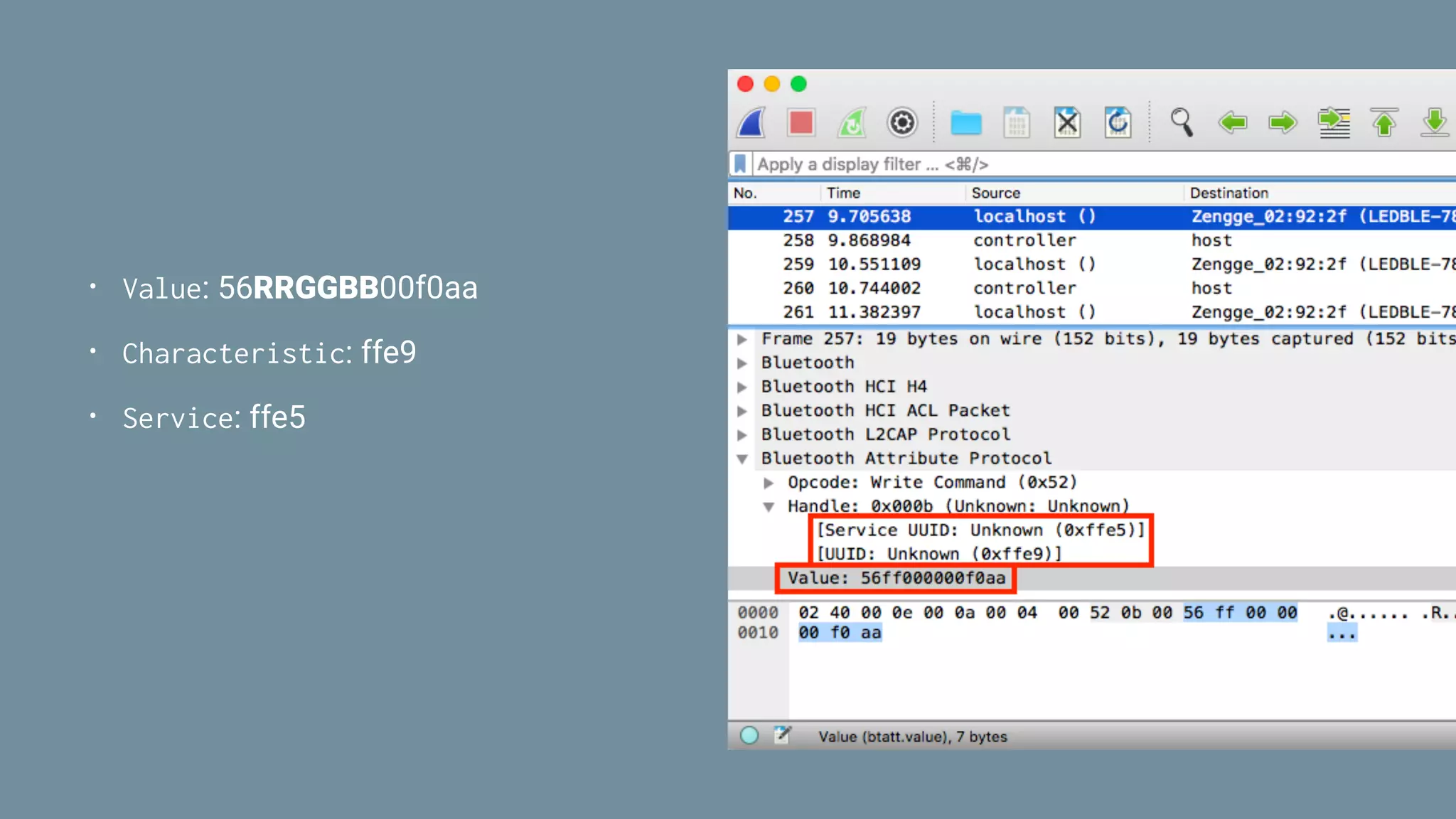Expand the Frame 257 tree row

(742, 339)
